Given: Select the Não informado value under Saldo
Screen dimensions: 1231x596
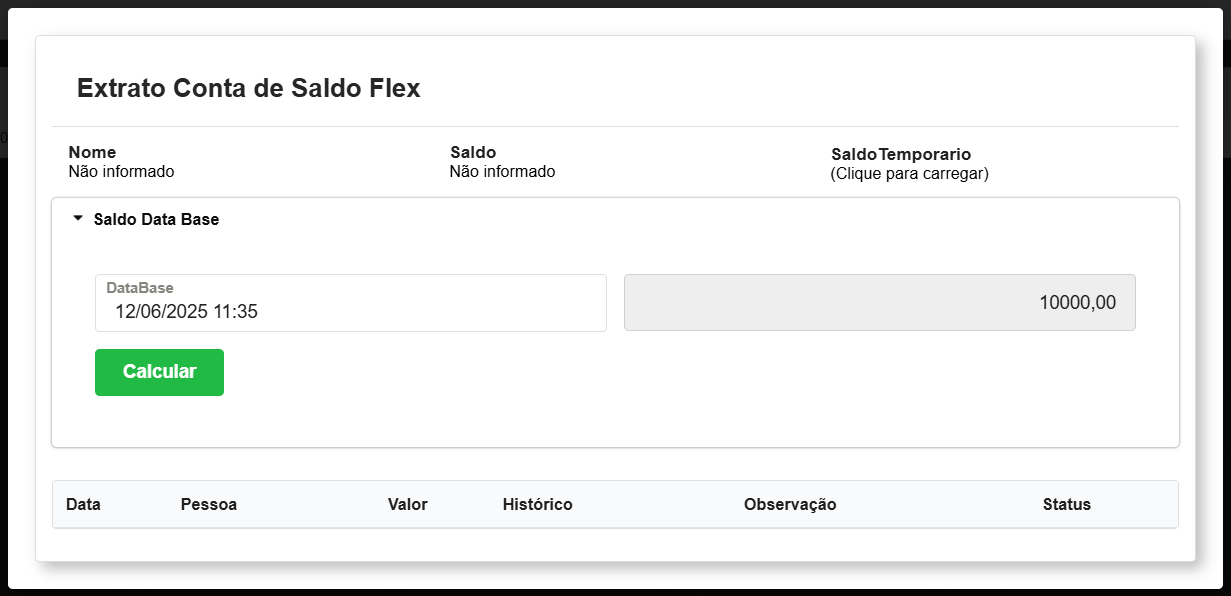Looking at the screenshot, I should [502, 172].
